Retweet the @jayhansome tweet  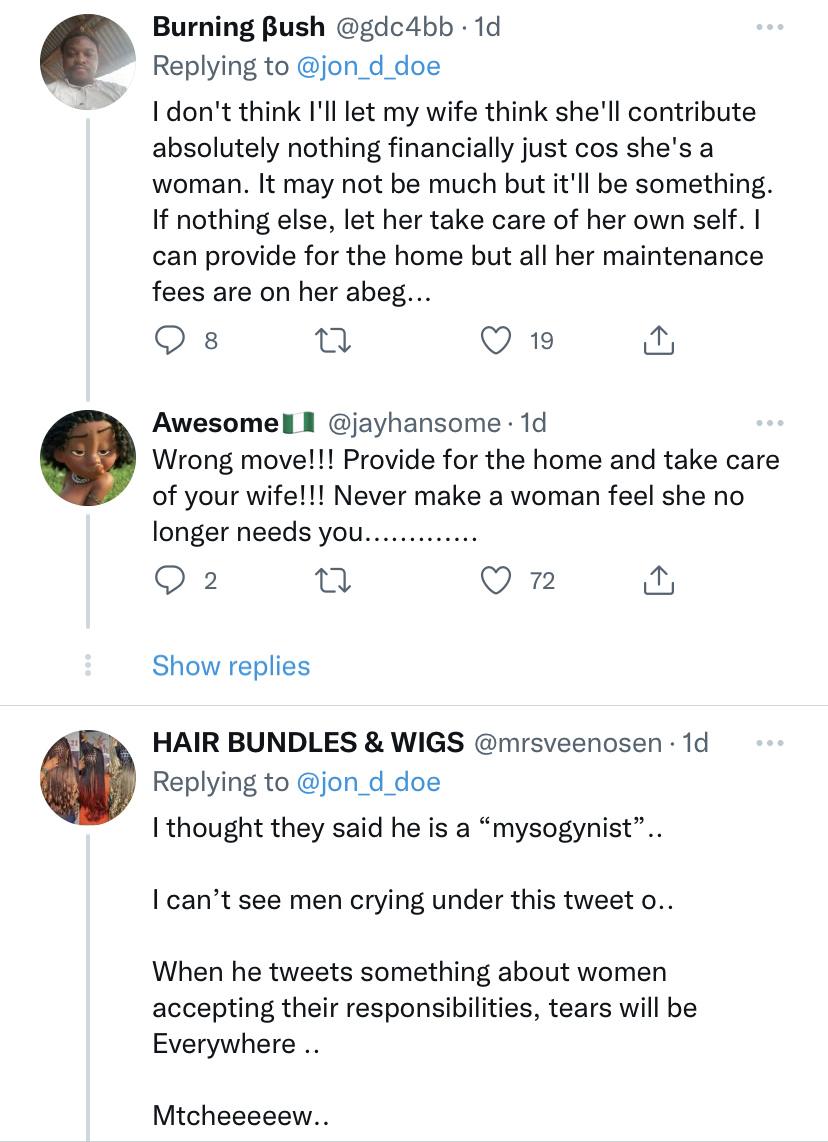tap(329, 580)
